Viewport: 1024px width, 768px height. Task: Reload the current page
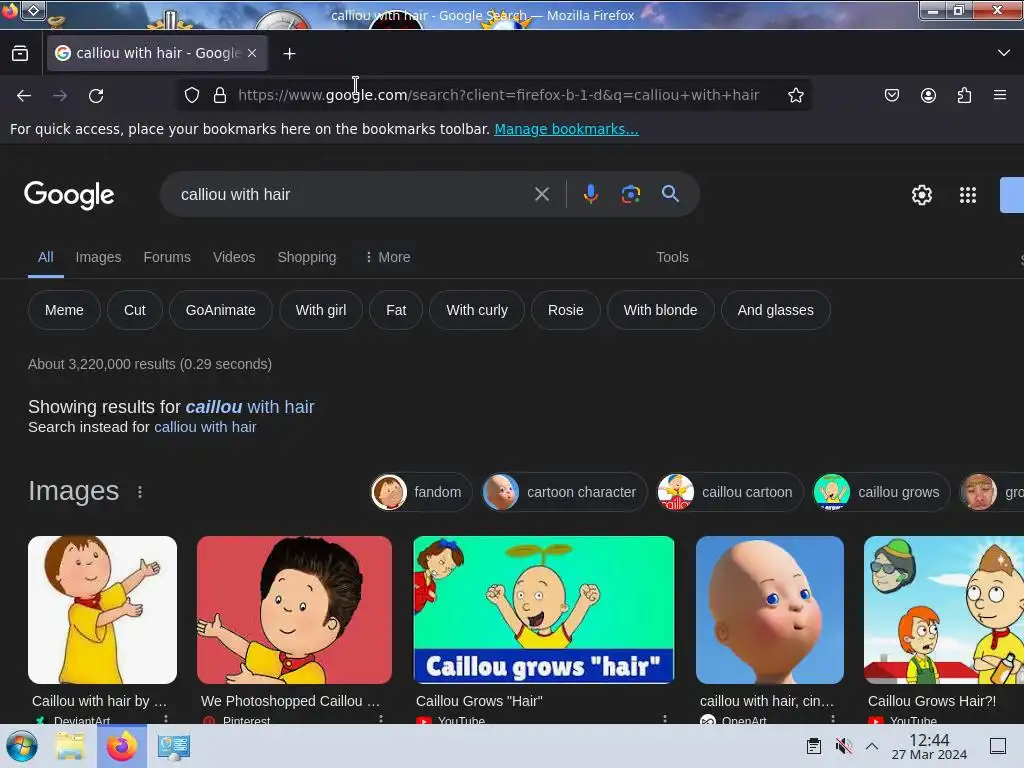click(x=96, y=96)
